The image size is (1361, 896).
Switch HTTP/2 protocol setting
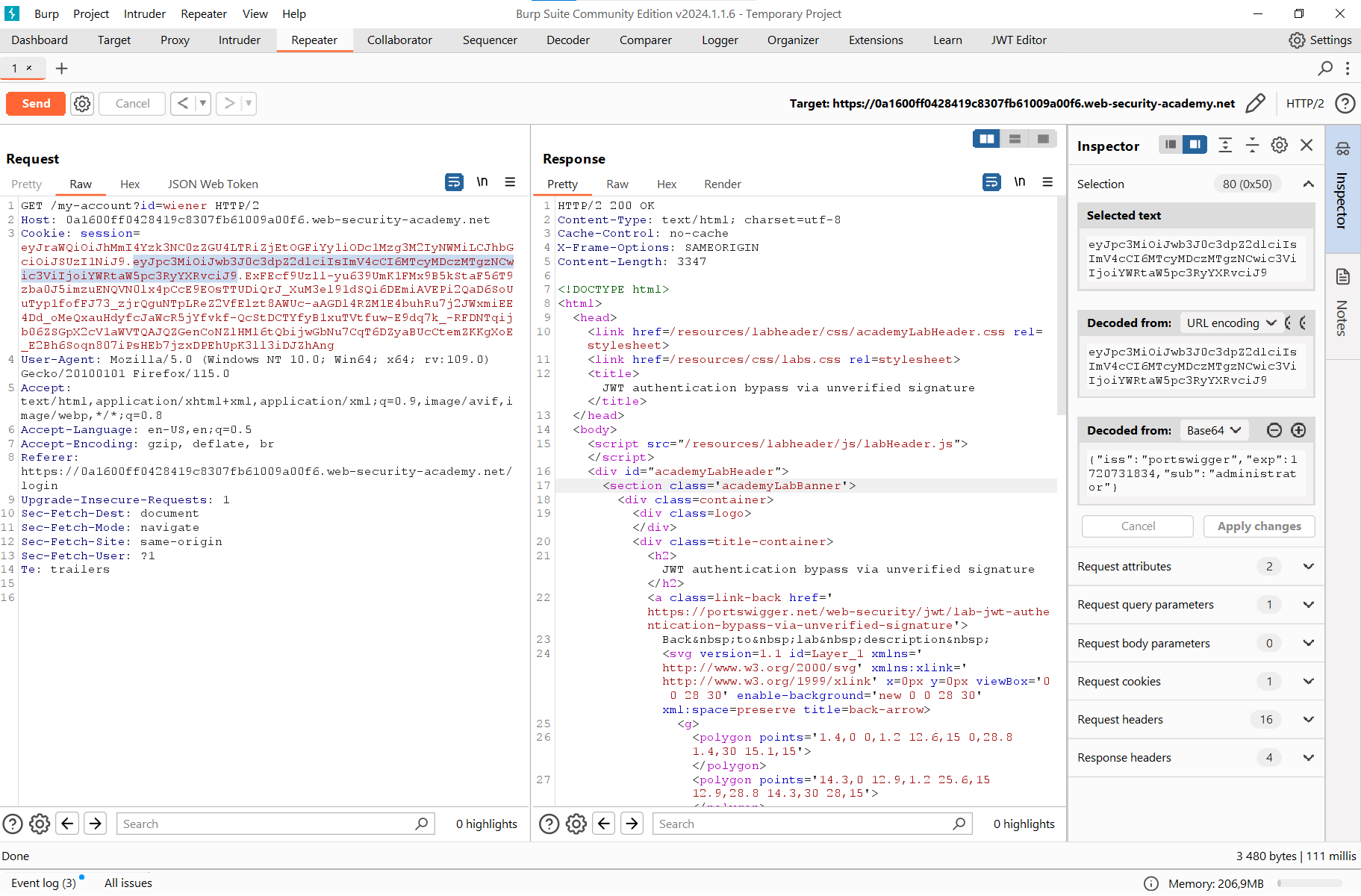(x=1304, y=104)
